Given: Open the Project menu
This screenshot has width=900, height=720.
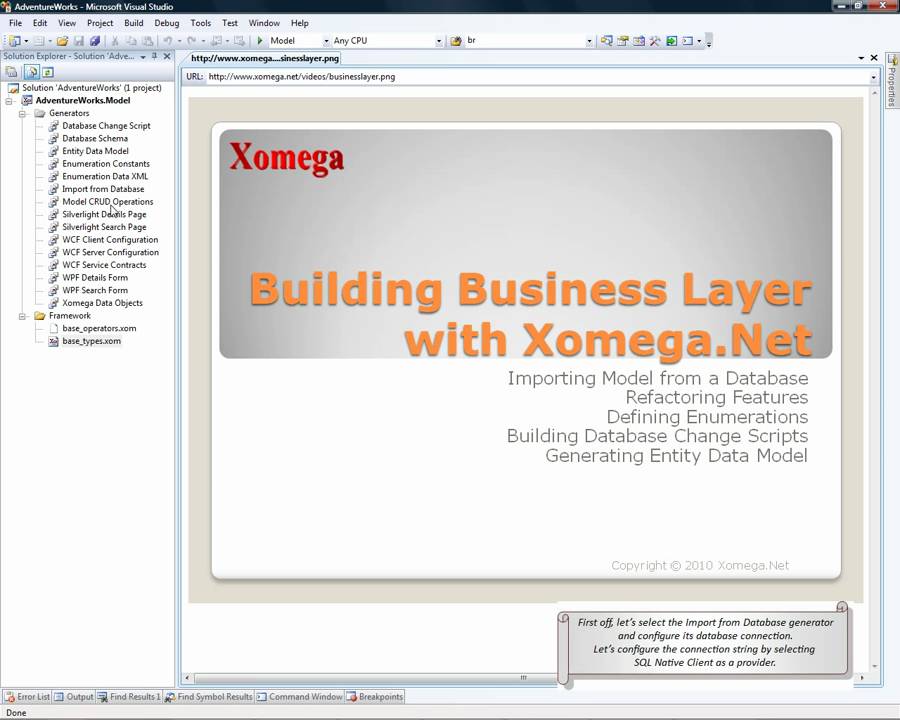Looking at the screenshot, I should pyautogui.click(x=100, y=23).
